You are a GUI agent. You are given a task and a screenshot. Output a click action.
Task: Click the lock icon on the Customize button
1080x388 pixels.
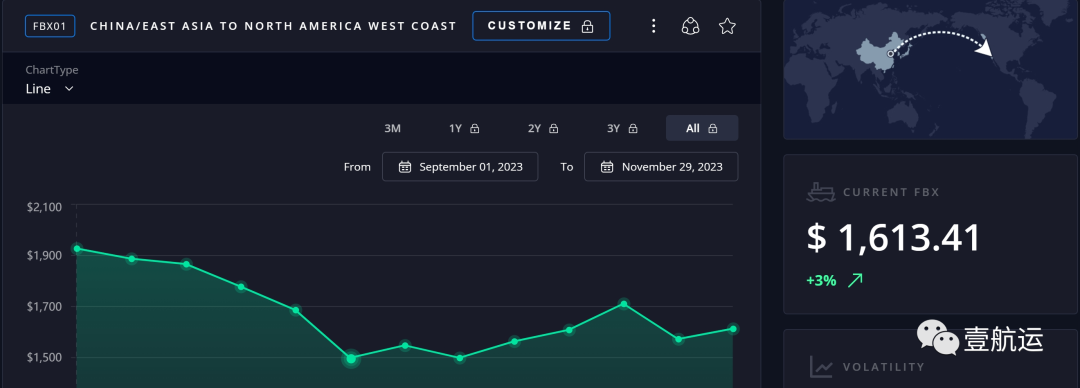click(587, 26)
